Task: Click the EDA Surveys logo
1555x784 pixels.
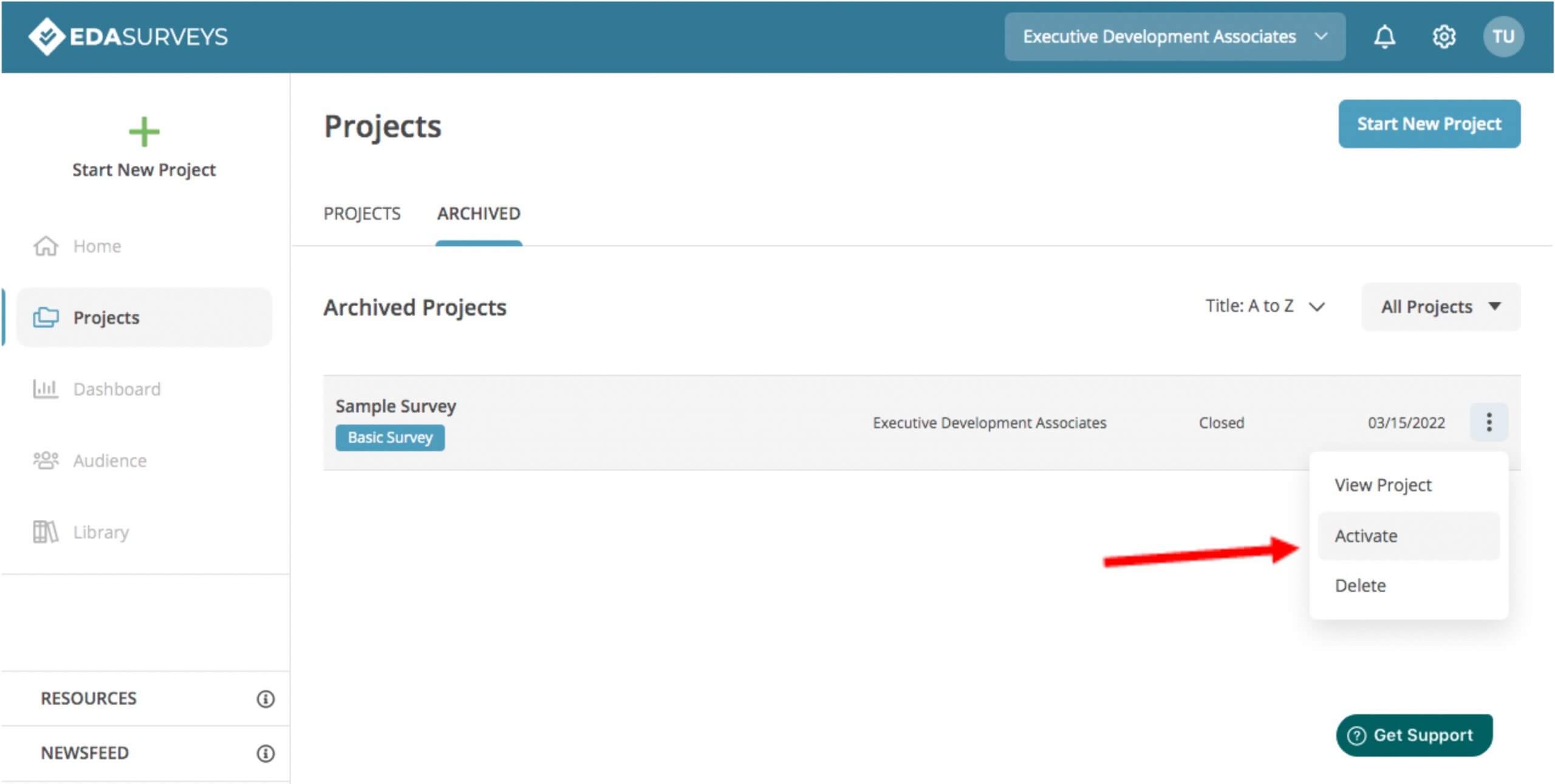Action: tap(128, 36)
